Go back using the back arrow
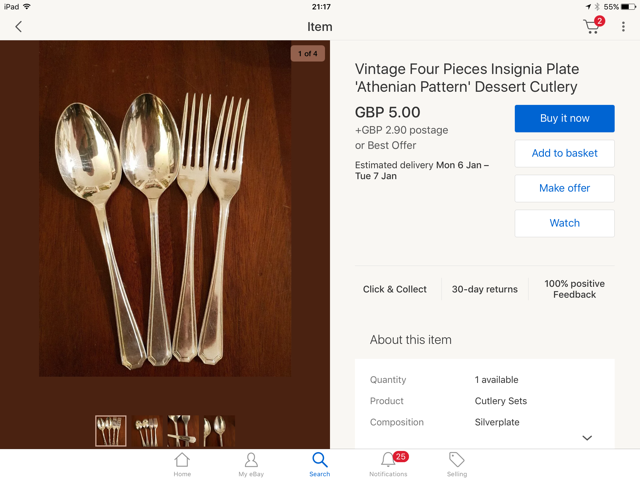This screenshot has height=480, width=640. point(18,27)
